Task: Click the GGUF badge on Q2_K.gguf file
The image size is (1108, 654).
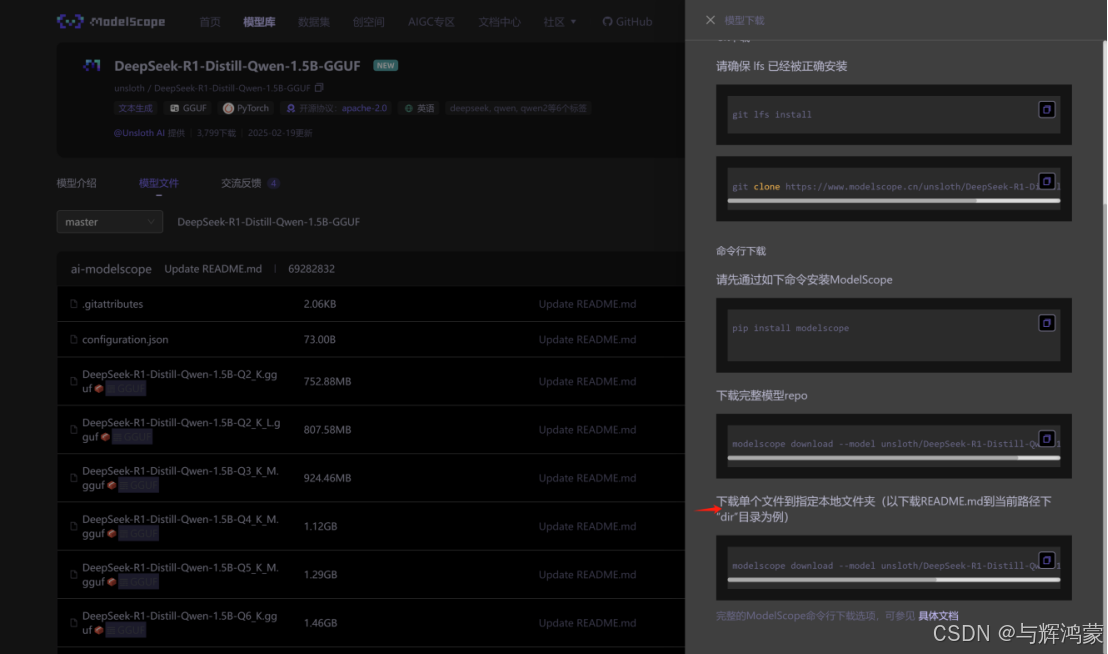Action: click(x=126, y=388)
